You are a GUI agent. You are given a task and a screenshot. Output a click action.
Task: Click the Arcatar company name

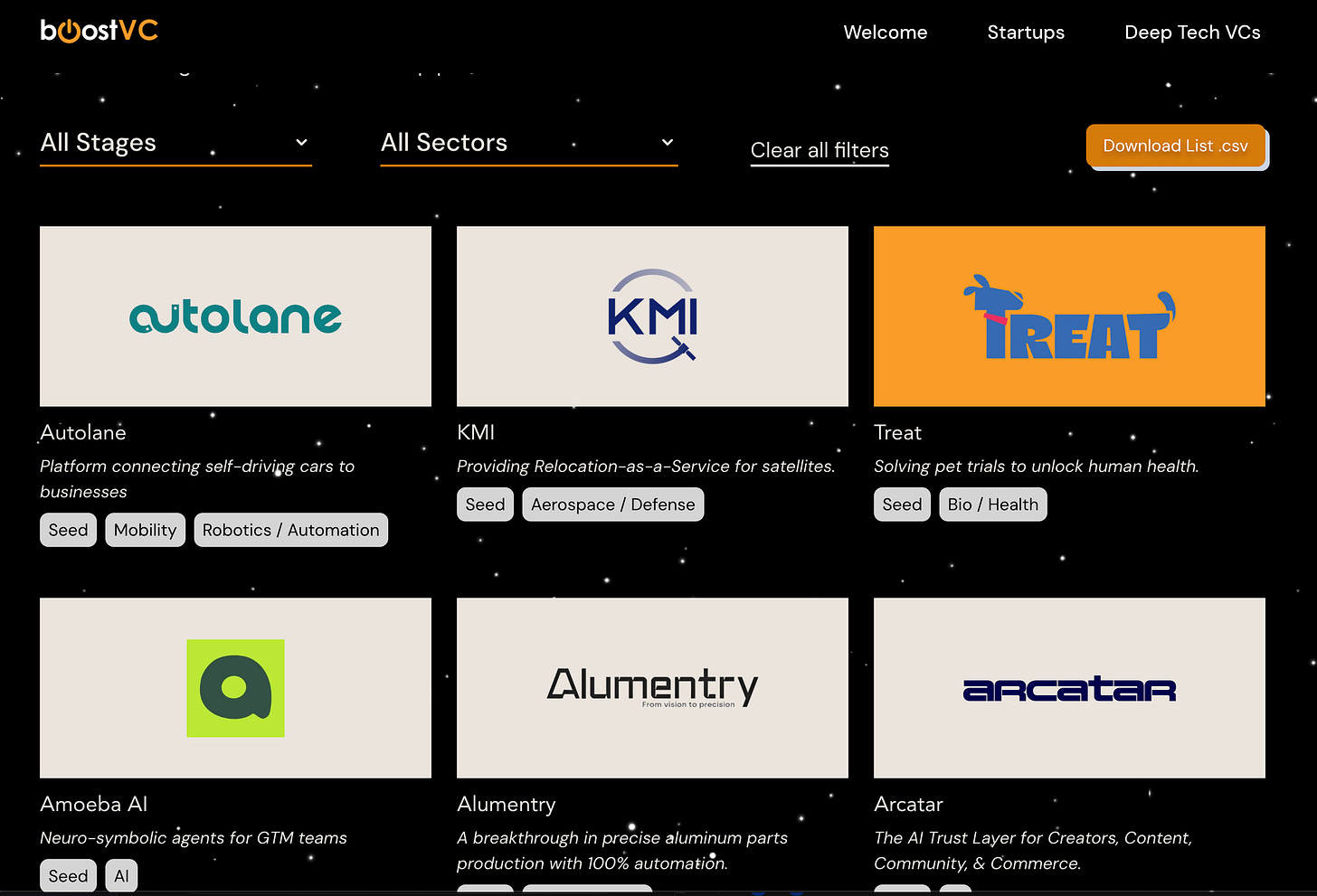pyautogui.click(x=908, y=805)
